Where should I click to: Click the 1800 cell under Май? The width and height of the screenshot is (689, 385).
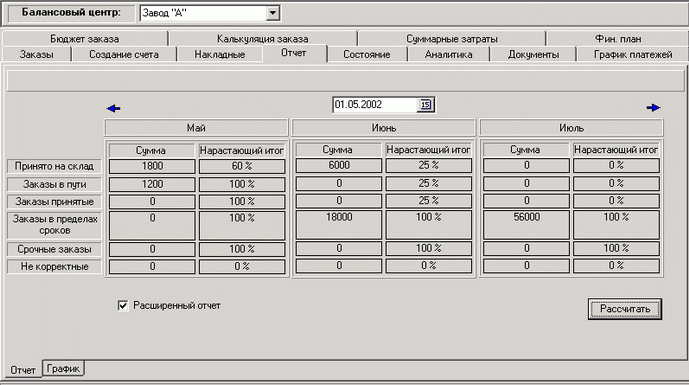[x=152, y=166]
